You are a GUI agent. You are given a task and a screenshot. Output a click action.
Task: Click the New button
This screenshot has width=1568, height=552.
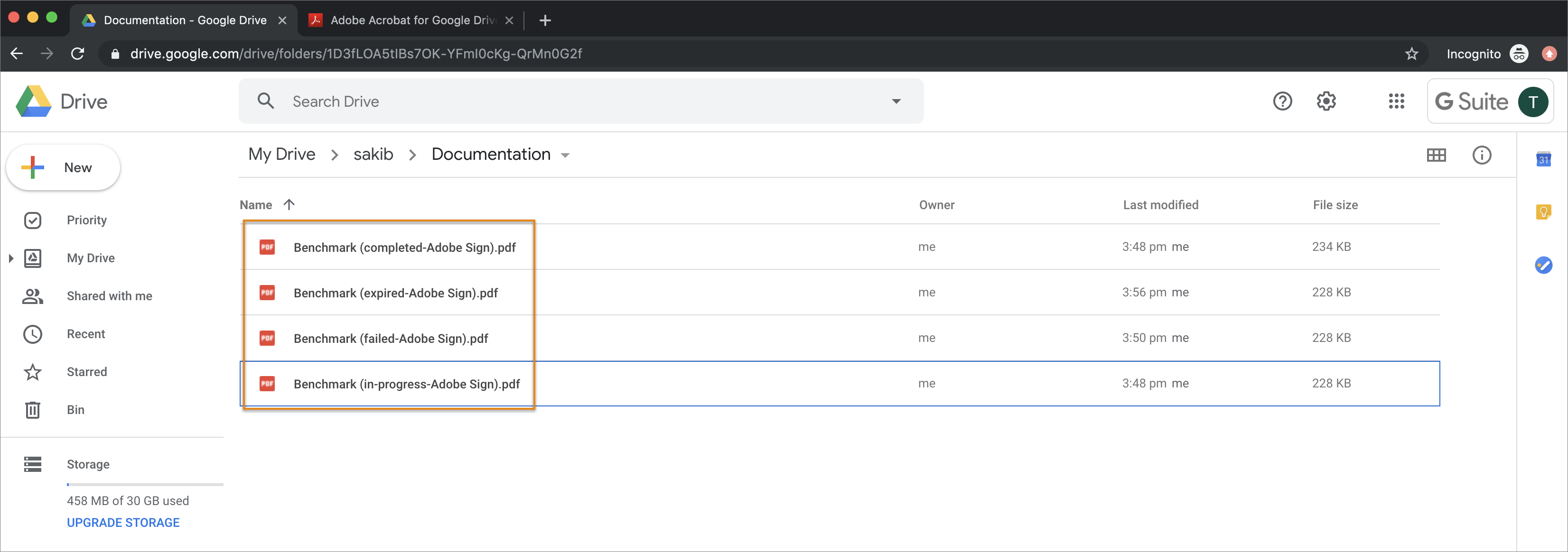pyautogui.click(x=63, y=168)
